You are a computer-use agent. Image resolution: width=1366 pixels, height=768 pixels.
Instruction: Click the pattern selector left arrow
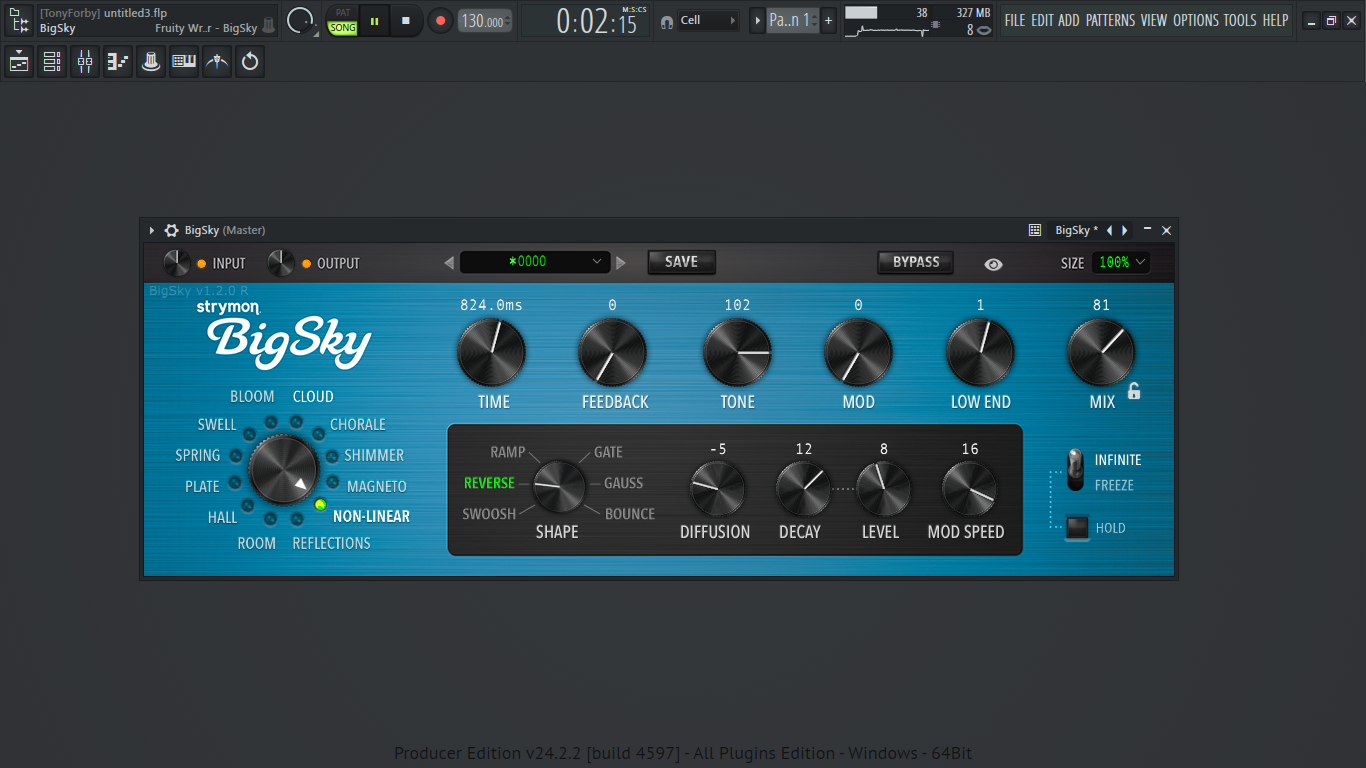pyautogui.click(x=757, y=20)
